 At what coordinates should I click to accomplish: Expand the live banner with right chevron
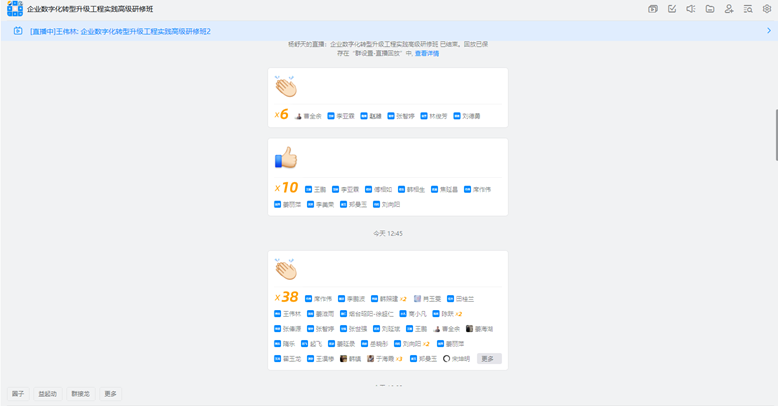pos(768,31)
